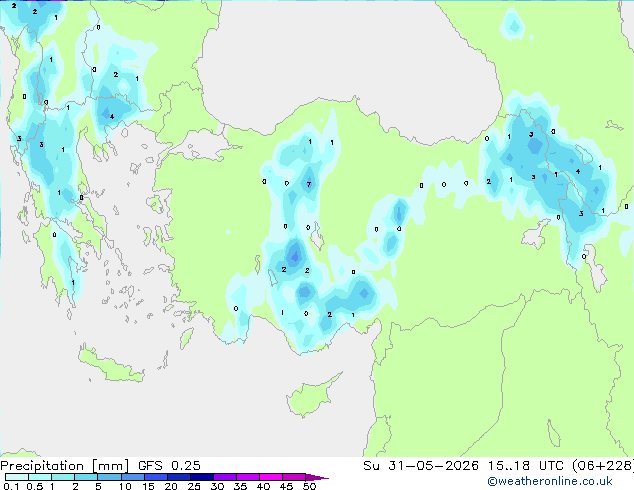Click the 'Precipitation [mm]' title text
Image resolution: width=634 pixels, height=490 pixels.
65,466
